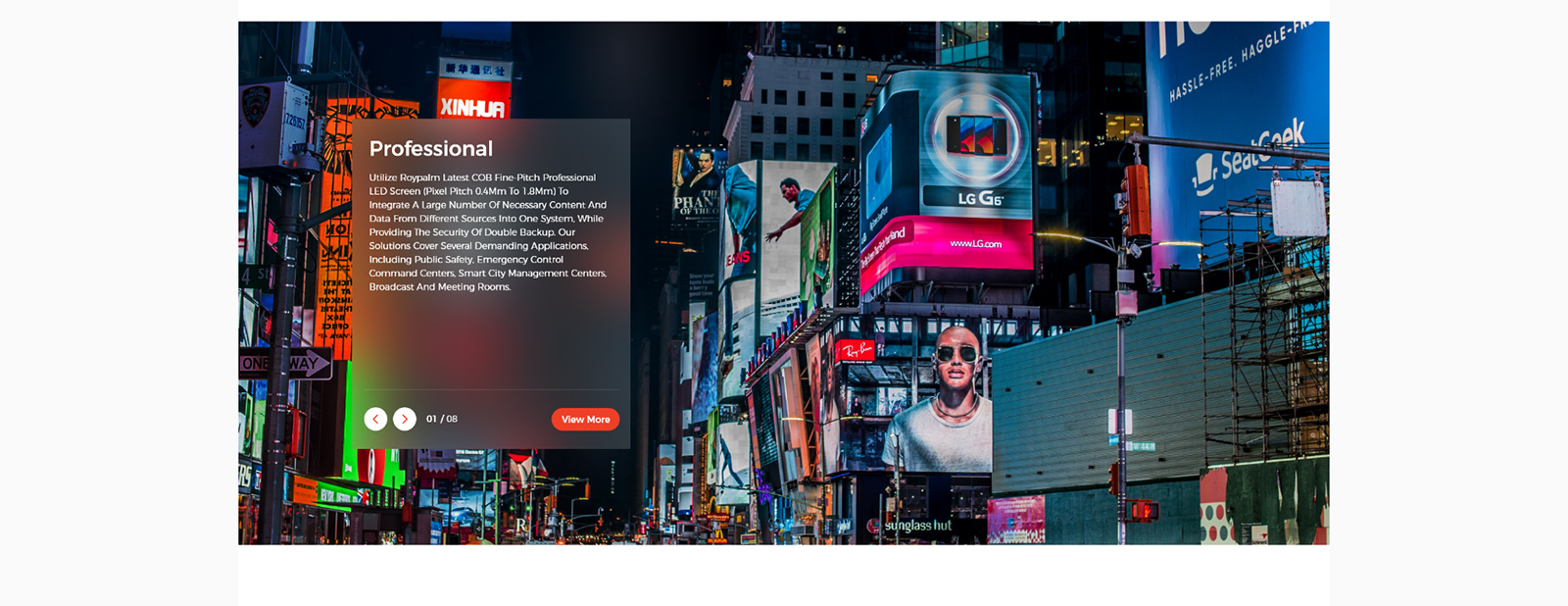This screenshot has width=1568, height=606.
Task: Click the LG G6 billboard in image
Action: 976,147
